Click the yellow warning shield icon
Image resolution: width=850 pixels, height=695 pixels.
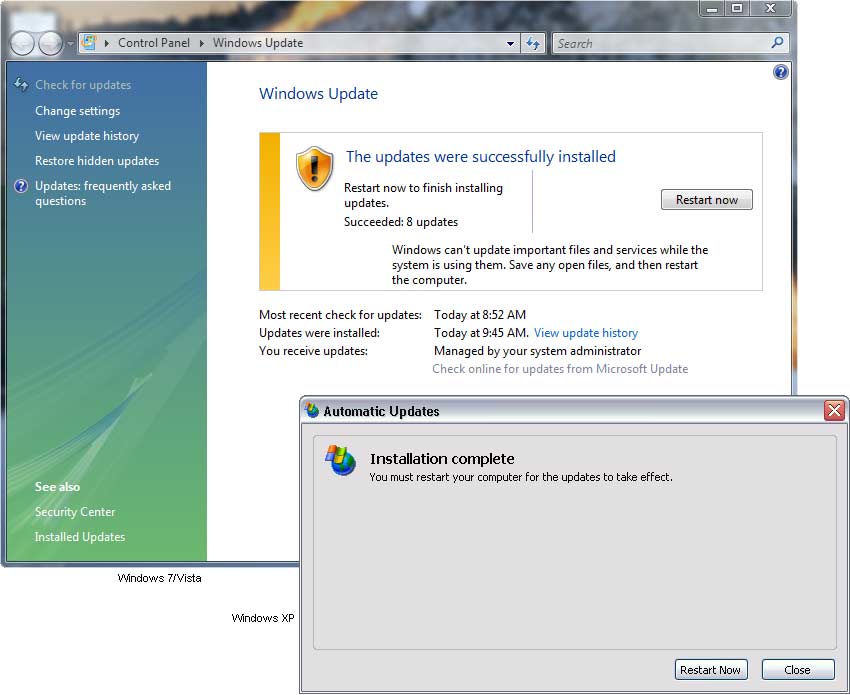314,169
